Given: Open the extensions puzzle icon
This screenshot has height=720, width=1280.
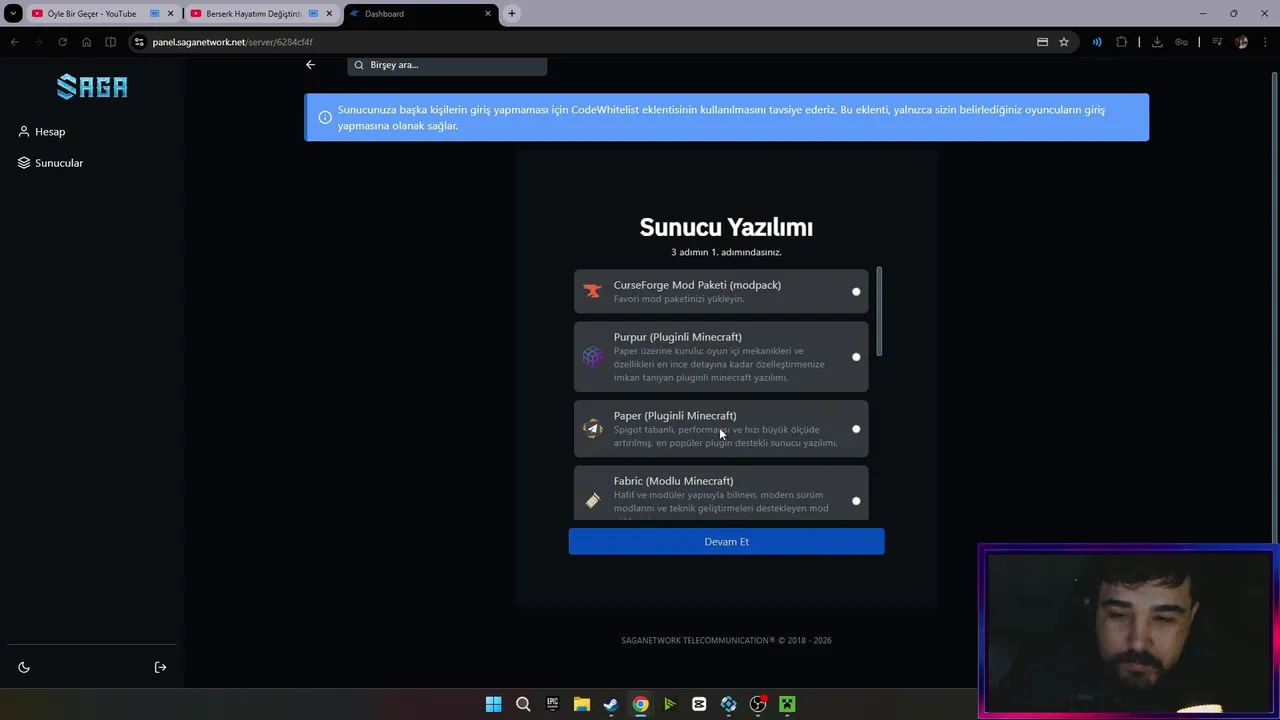Looking at the screenshot, I should 1121,42.
